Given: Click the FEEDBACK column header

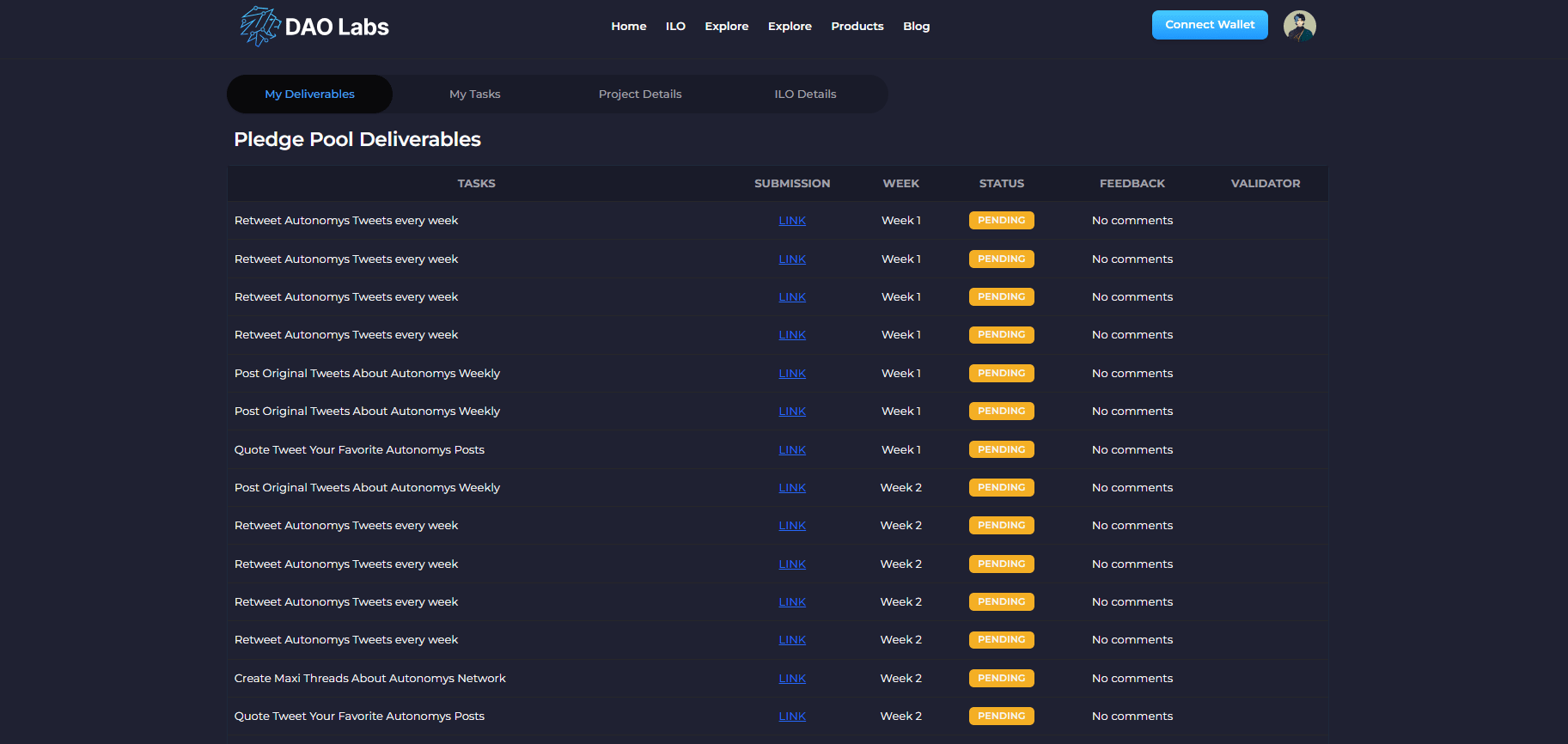Looking at the screenshot, I should [1132, 184].
